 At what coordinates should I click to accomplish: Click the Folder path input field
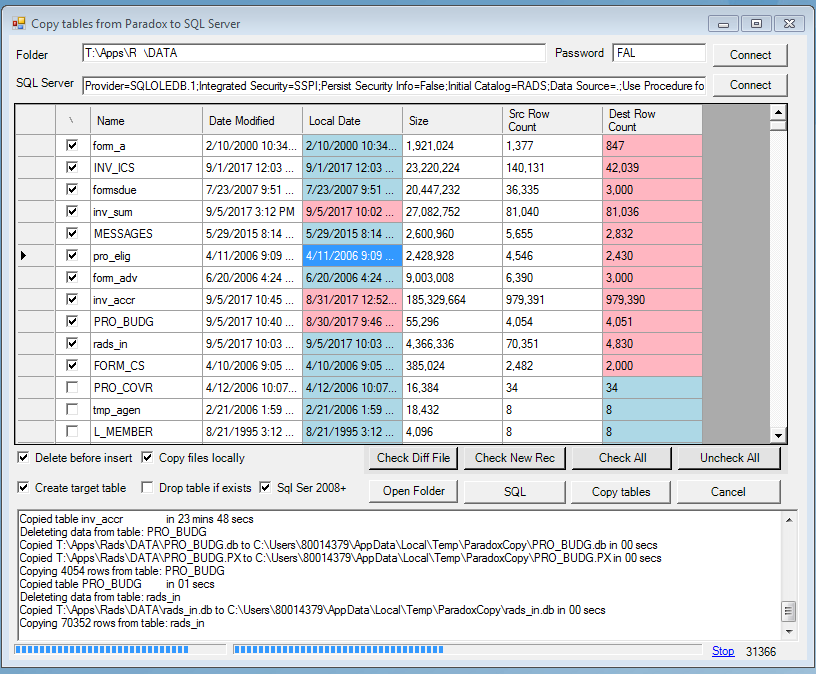(x=314, y=53)
